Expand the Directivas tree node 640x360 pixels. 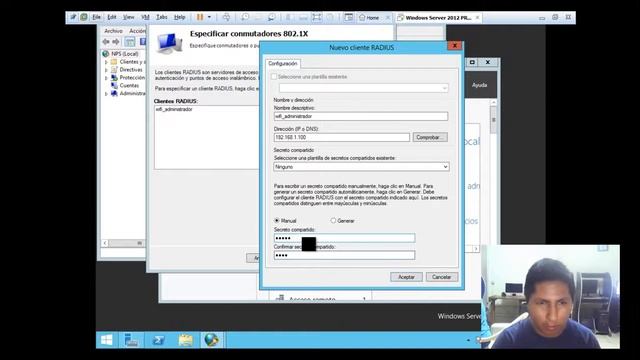tap(106, 70)
